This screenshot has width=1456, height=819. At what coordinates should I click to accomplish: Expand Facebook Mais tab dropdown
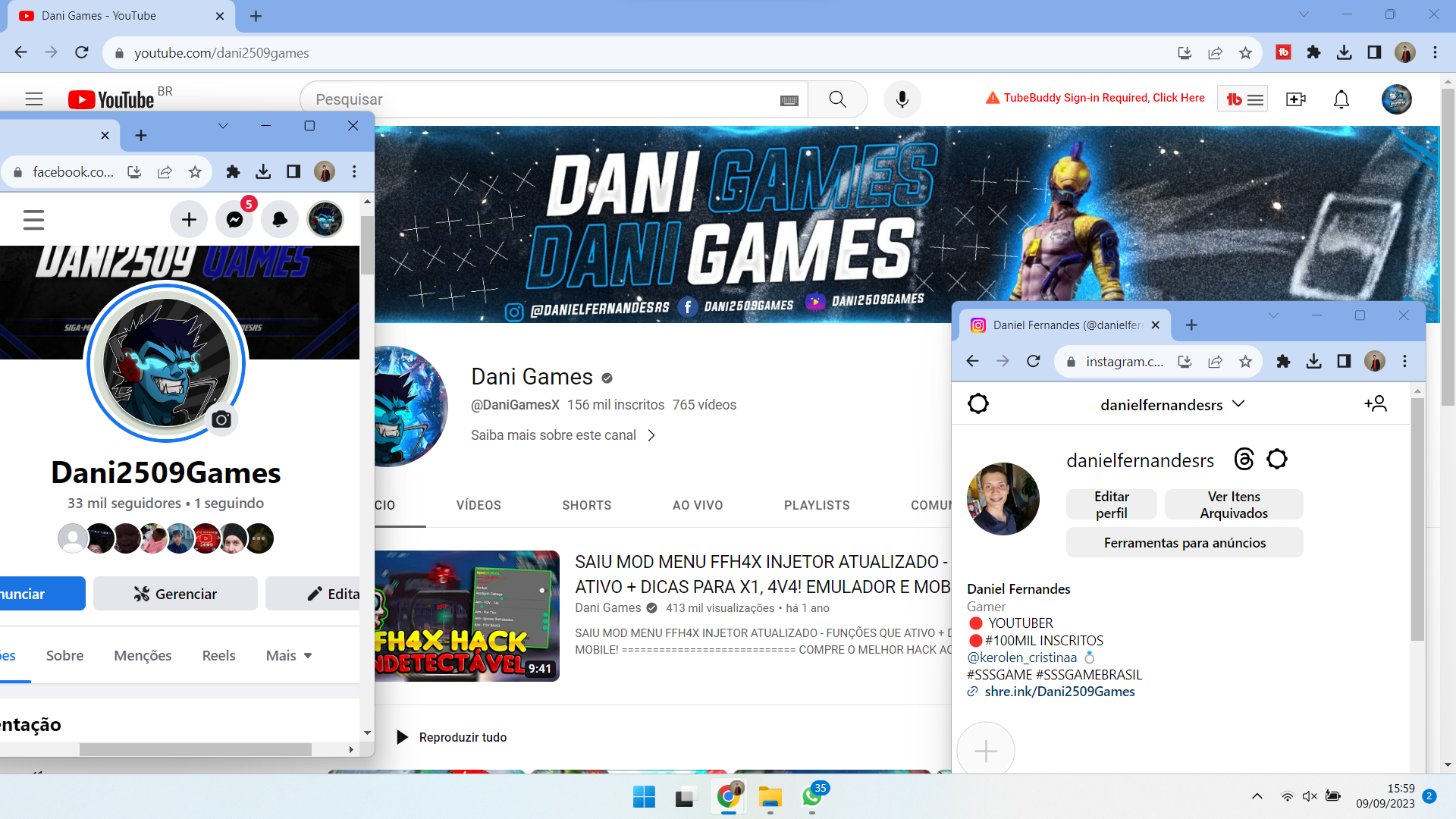click(x=289, y=655)
